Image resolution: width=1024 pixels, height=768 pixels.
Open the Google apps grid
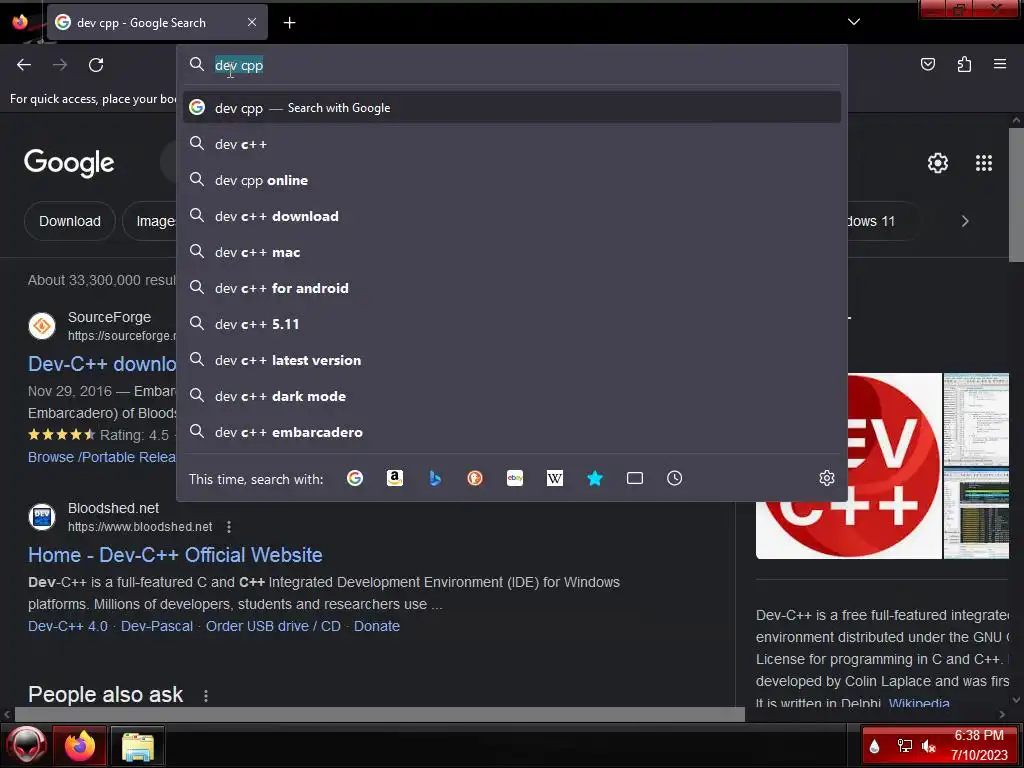[984, 163]
